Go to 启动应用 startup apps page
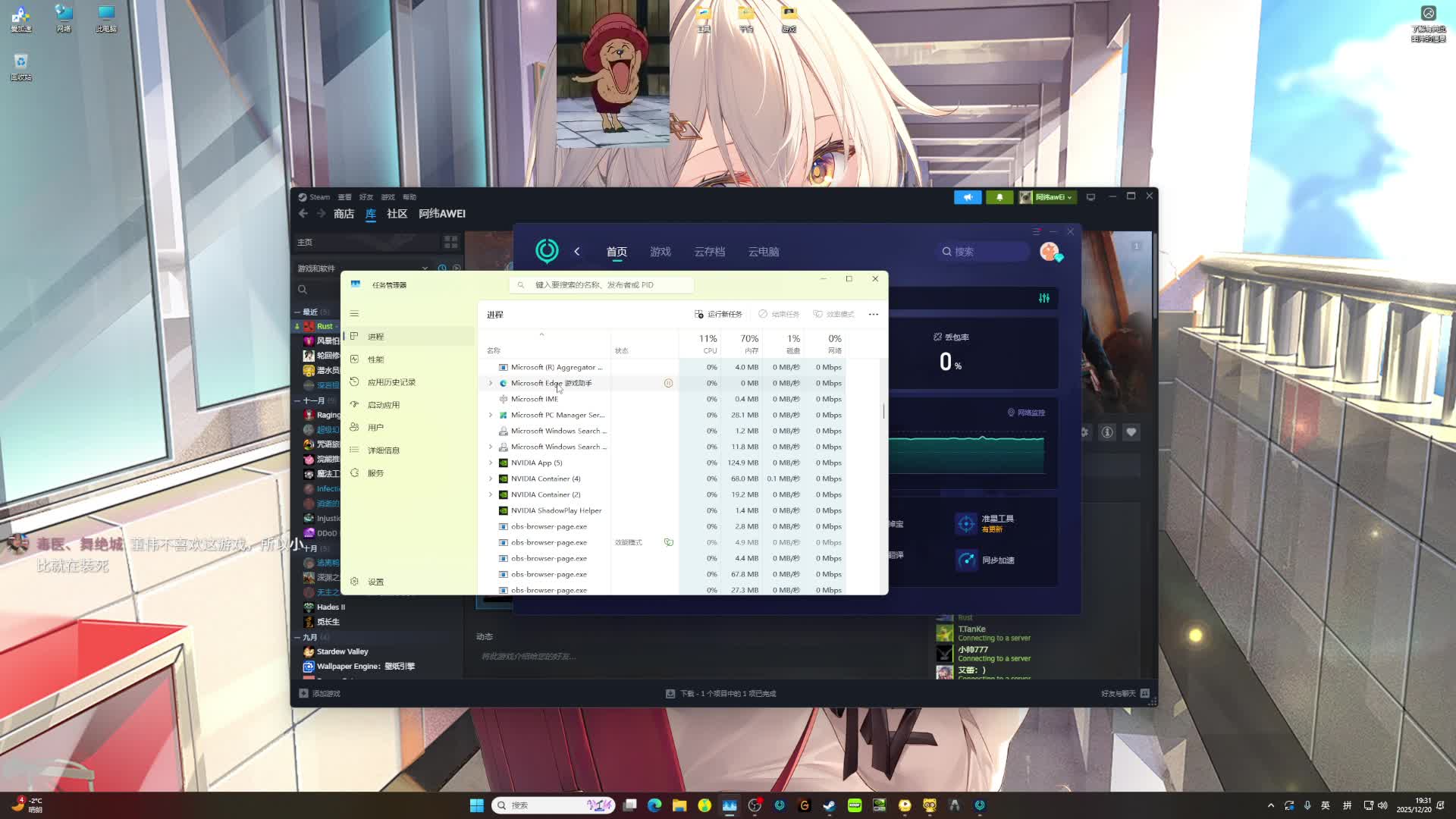The height and width of the screenshot is (819, 1456). 383,405
